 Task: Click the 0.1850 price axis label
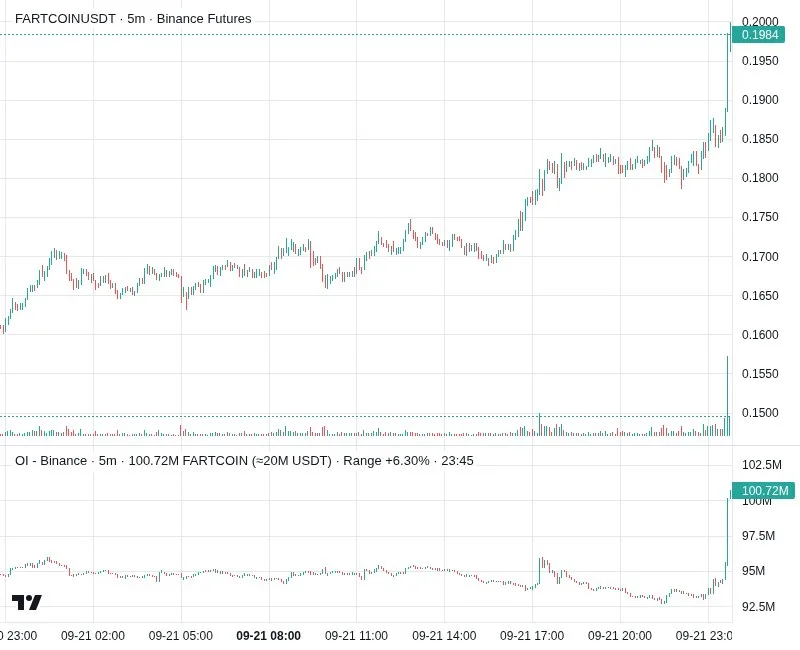click(x=760, y=139)
